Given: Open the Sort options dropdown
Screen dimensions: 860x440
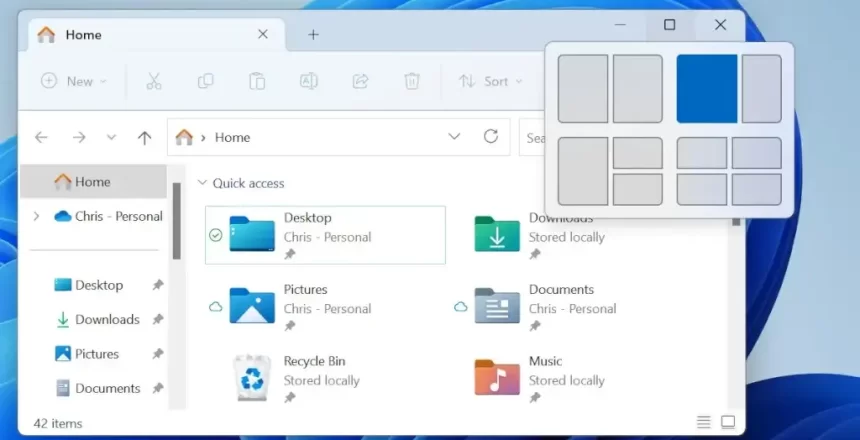Looking at the screenshot, I should click(490, 81).
